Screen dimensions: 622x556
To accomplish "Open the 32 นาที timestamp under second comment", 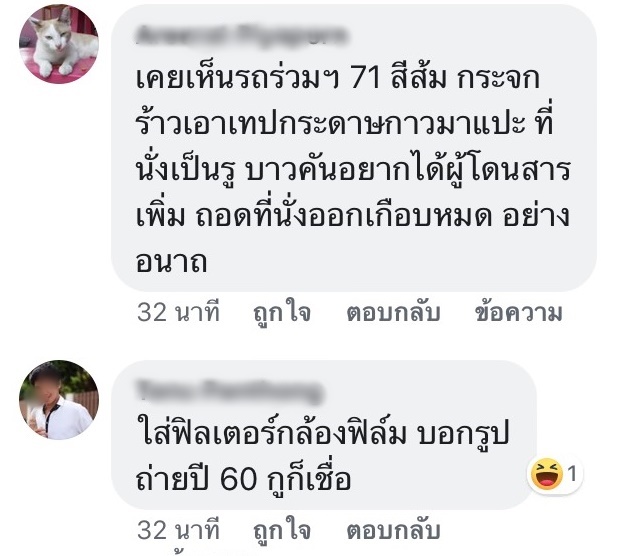I will click(x=178, y=530).
